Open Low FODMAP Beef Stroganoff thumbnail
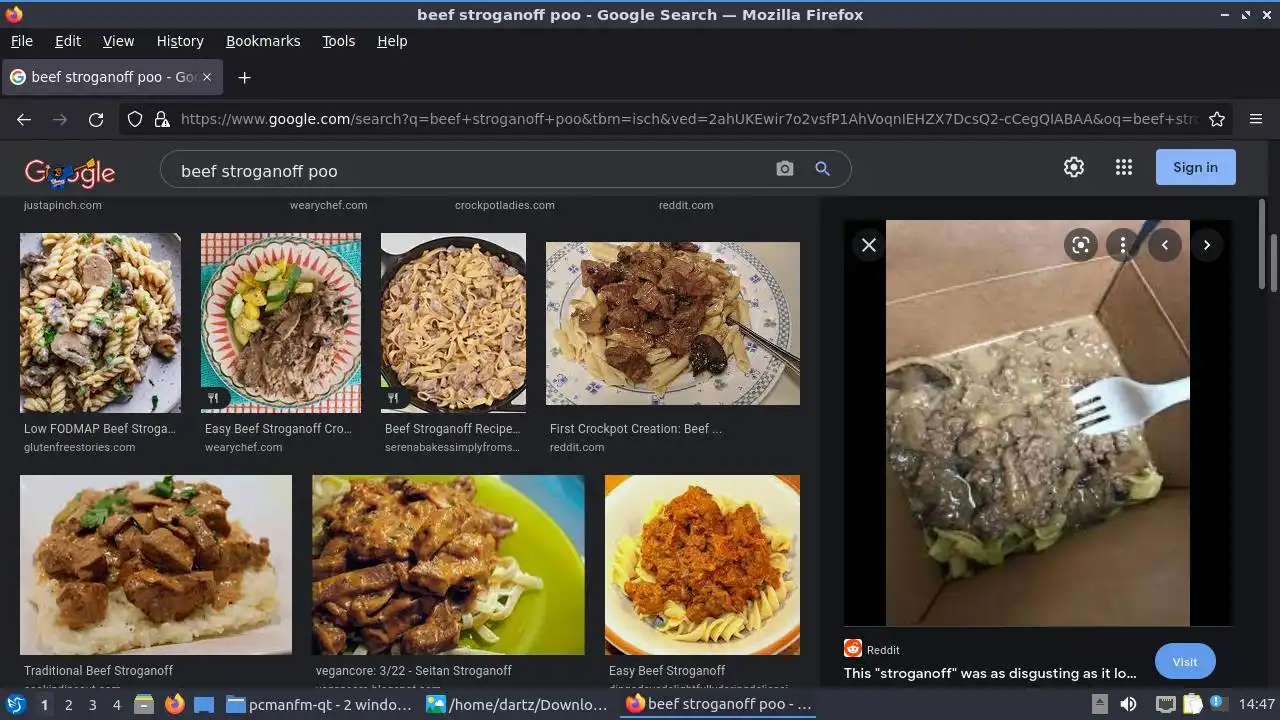This screenshot has height=720, width=1280. pyautogui.click(x=100, y=323)
